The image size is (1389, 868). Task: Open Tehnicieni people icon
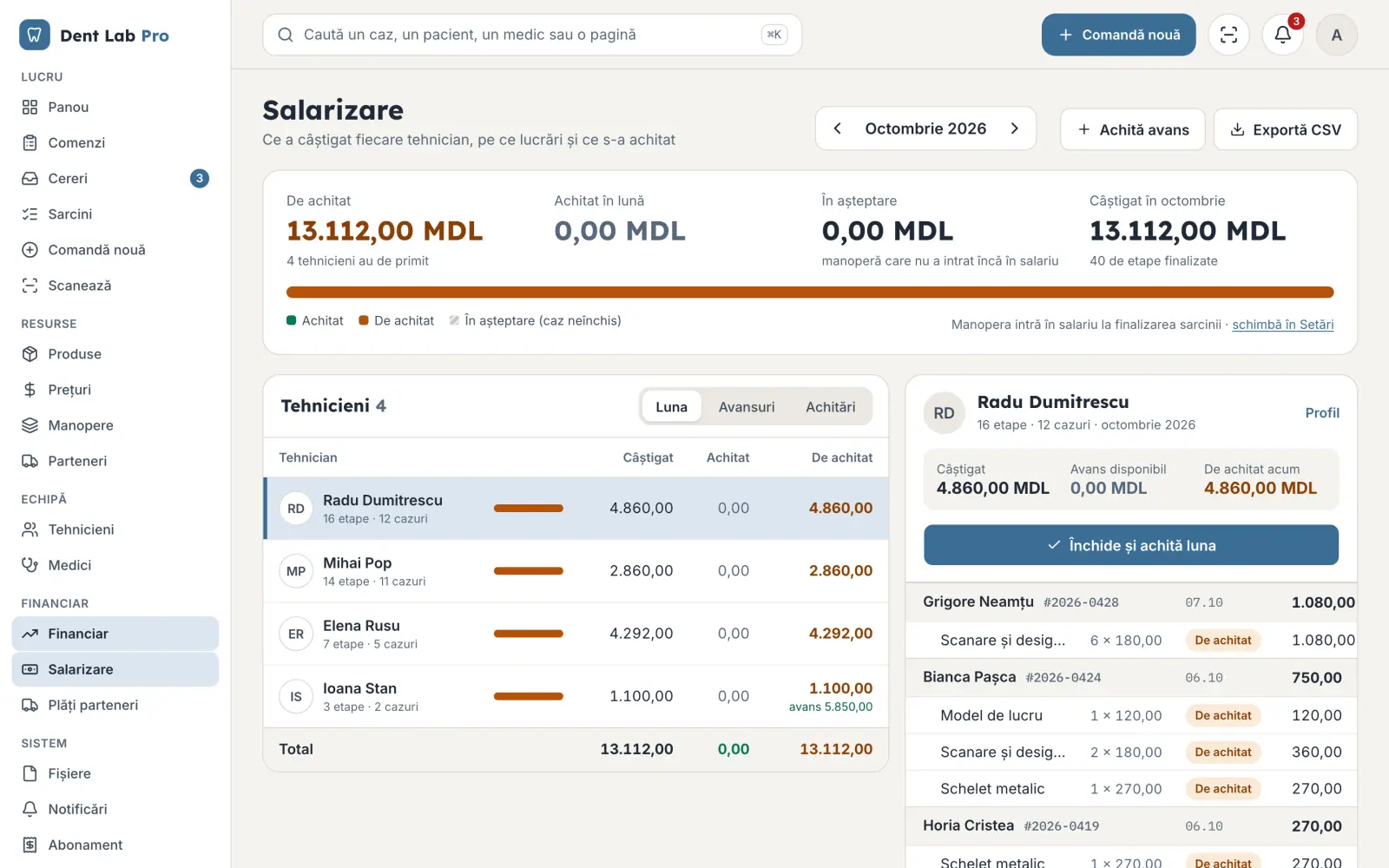30,529
